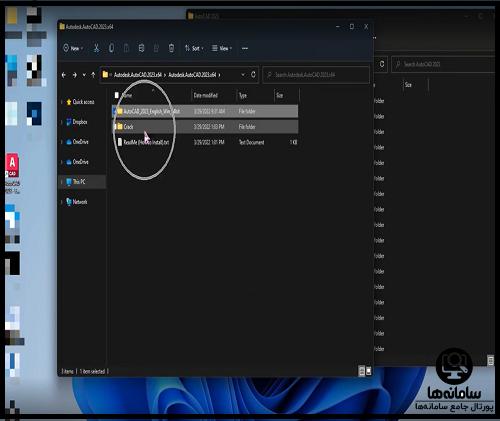Open the Sort dropdown menu
Screen dimensions: 500x421
pos(194,48)
